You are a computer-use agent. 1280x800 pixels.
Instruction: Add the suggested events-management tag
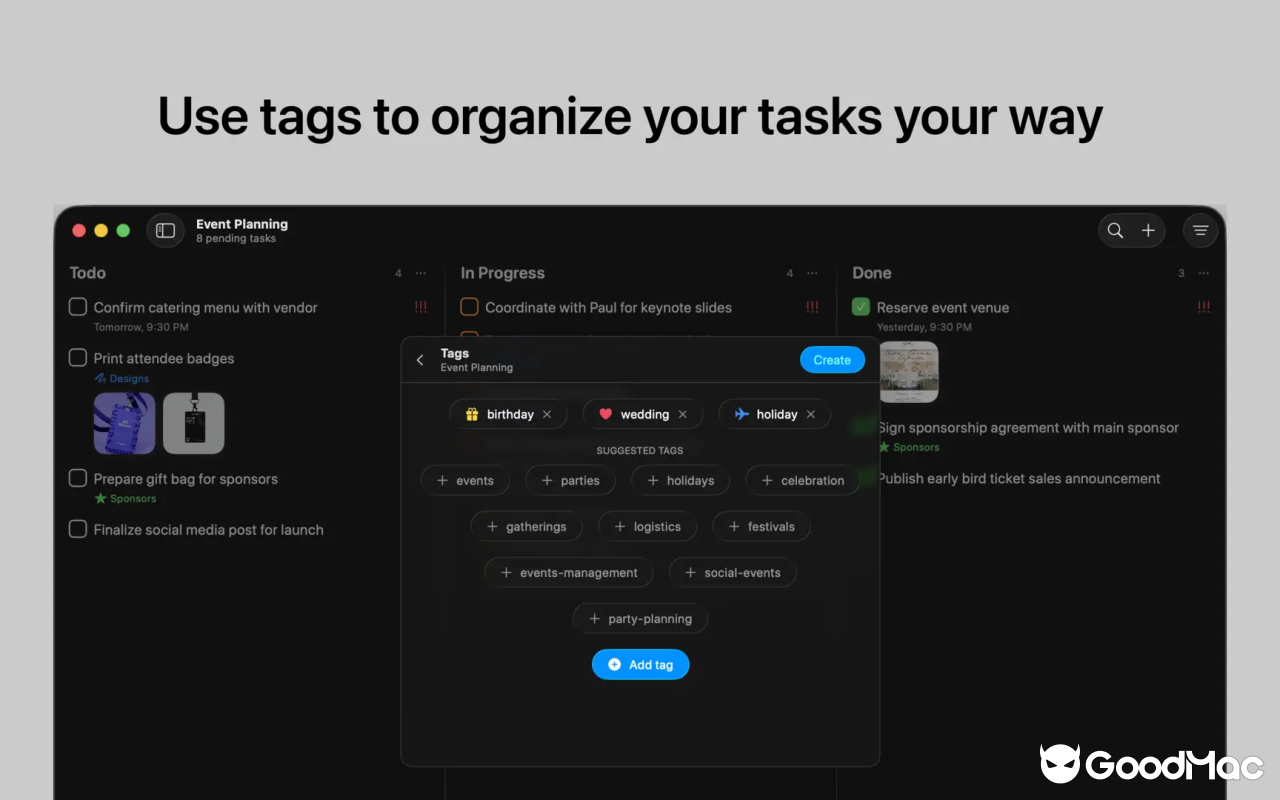[568, 572]
